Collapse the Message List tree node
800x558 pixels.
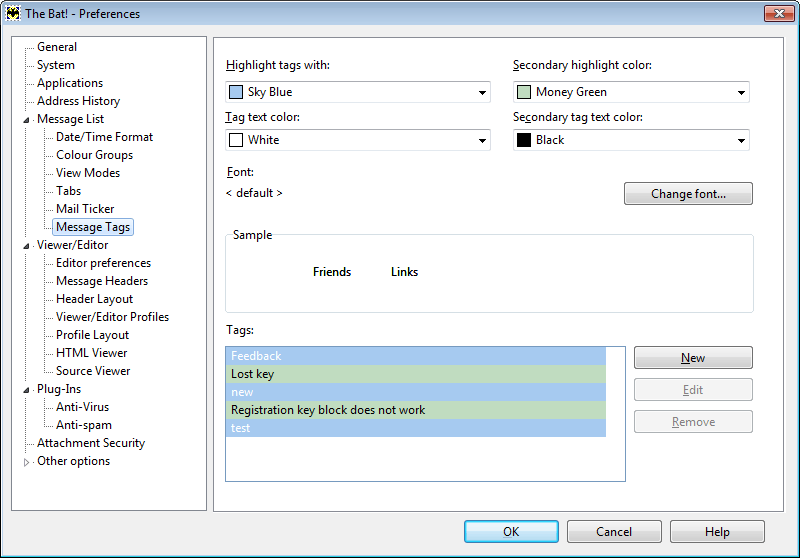(26, 120)
